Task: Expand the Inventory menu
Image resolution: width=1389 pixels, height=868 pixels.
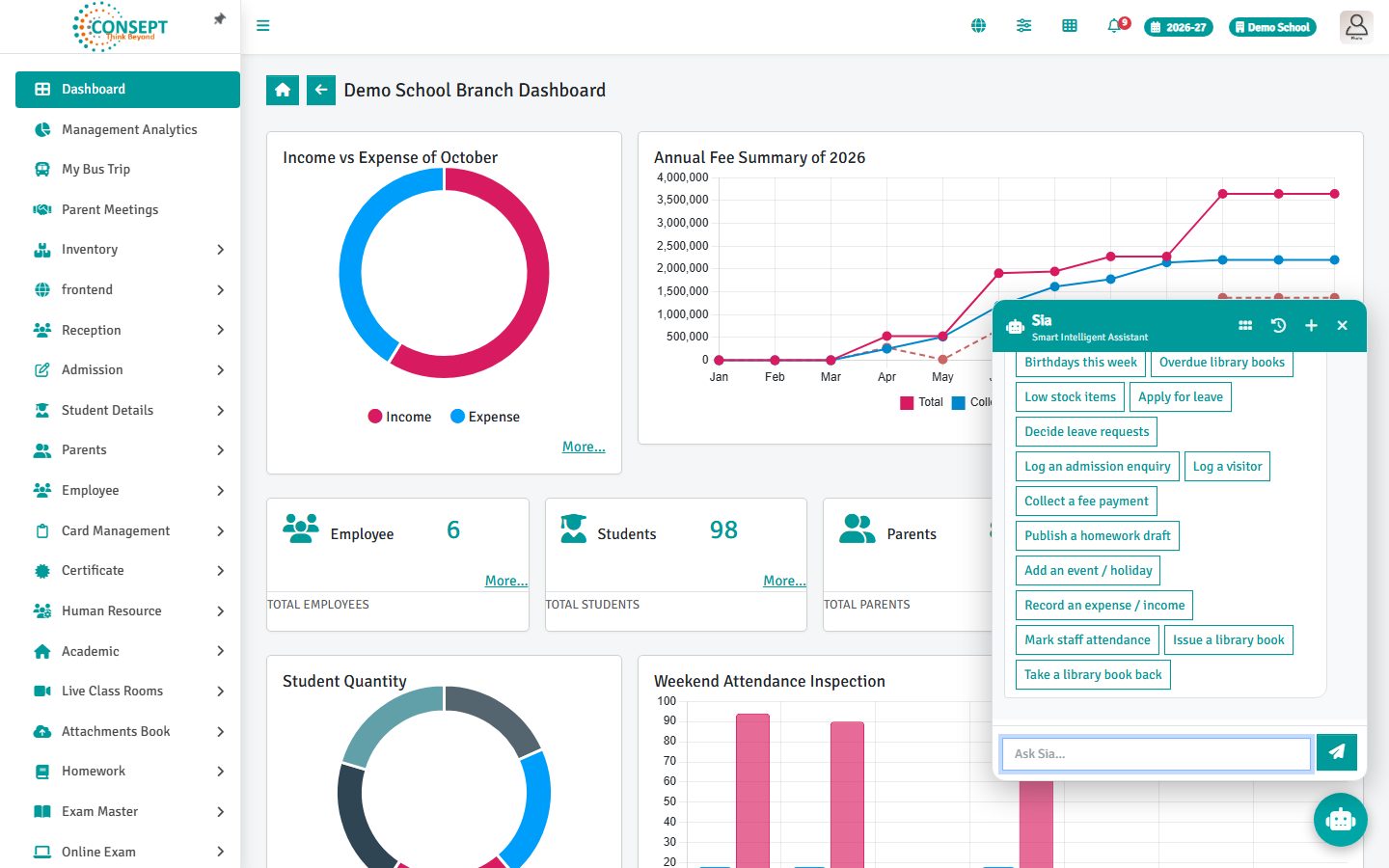Action: coord(127,250)
